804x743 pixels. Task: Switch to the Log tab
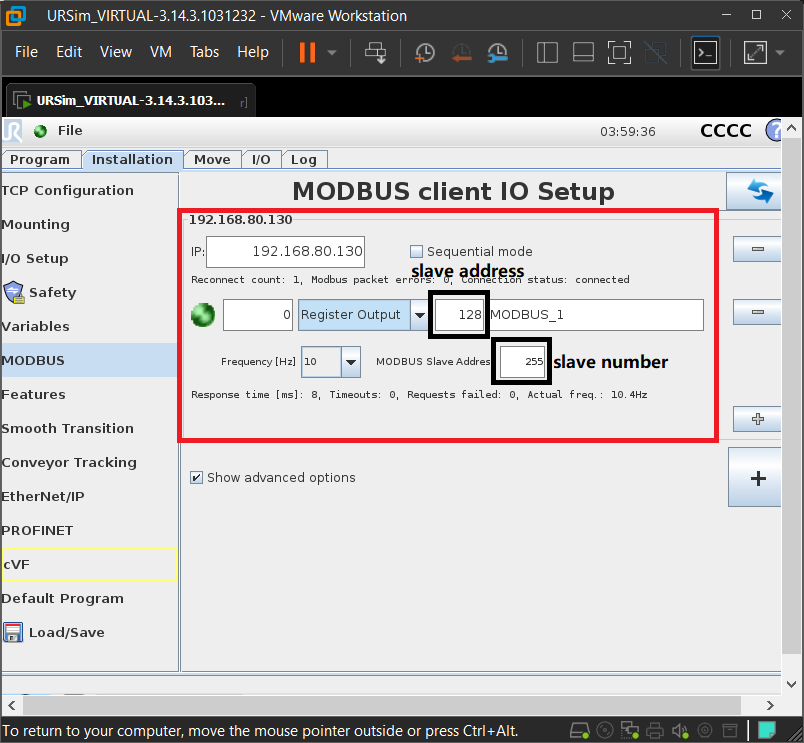(304, 159)
